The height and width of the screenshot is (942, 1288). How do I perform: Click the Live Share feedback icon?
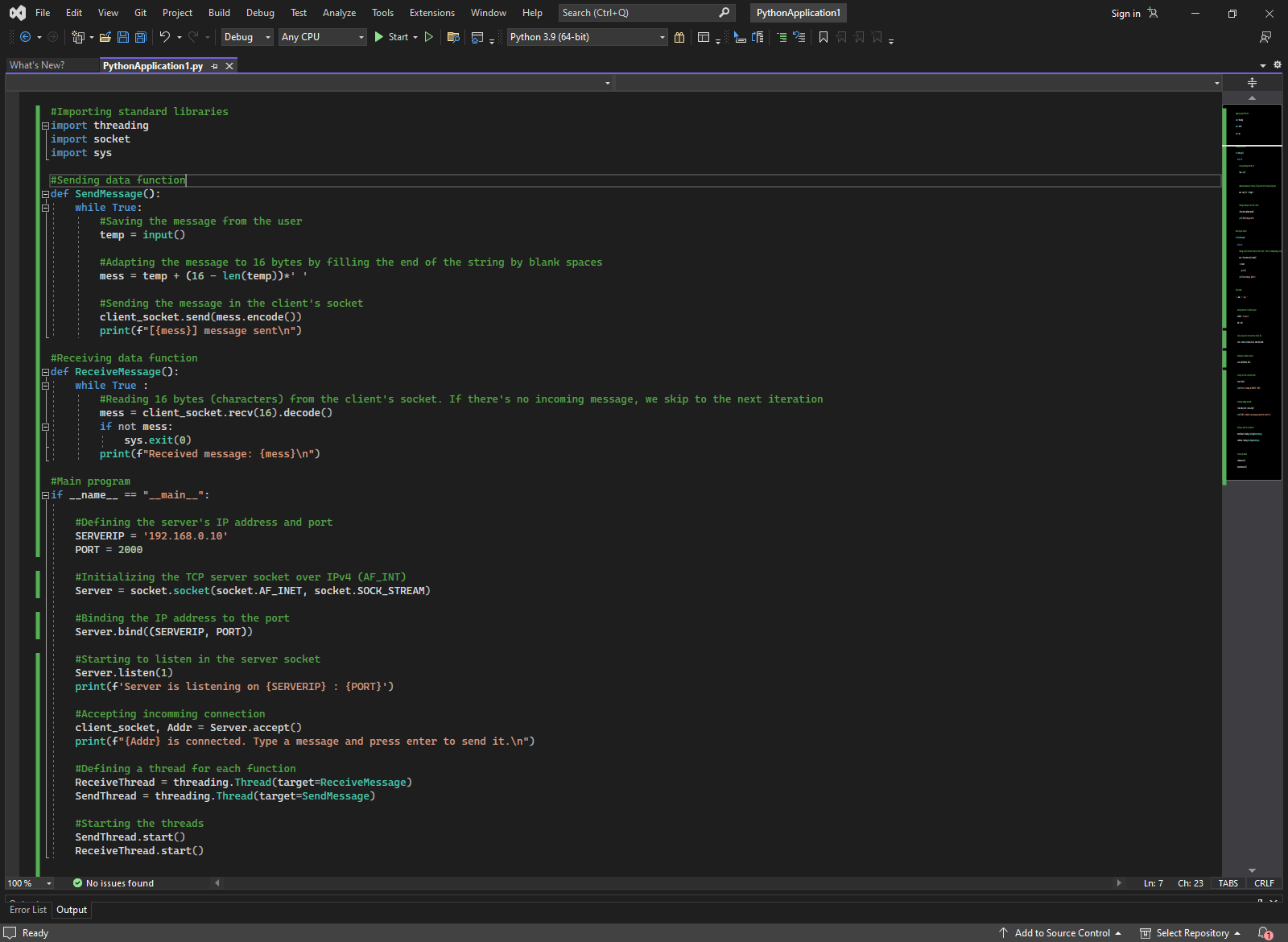1265,37
